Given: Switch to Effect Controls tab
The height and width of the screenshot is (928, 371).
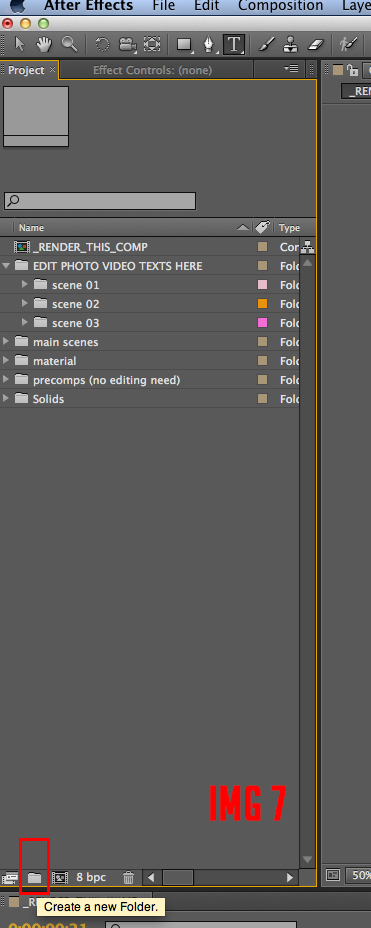Looking at the screenshot, I should [x=152, y=70].
